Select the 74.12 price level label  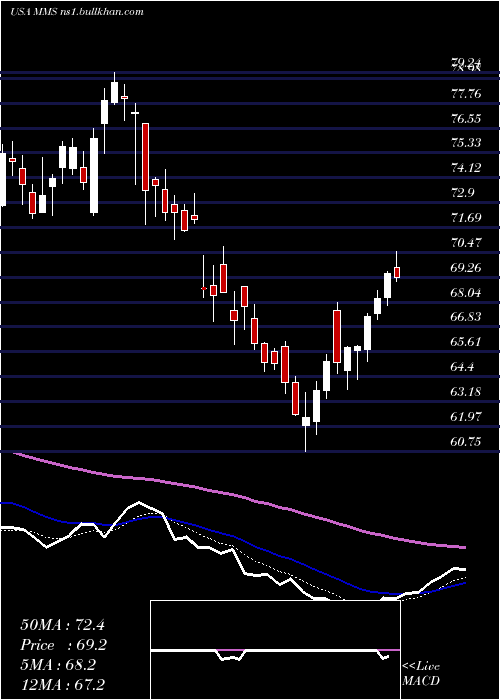466,168
